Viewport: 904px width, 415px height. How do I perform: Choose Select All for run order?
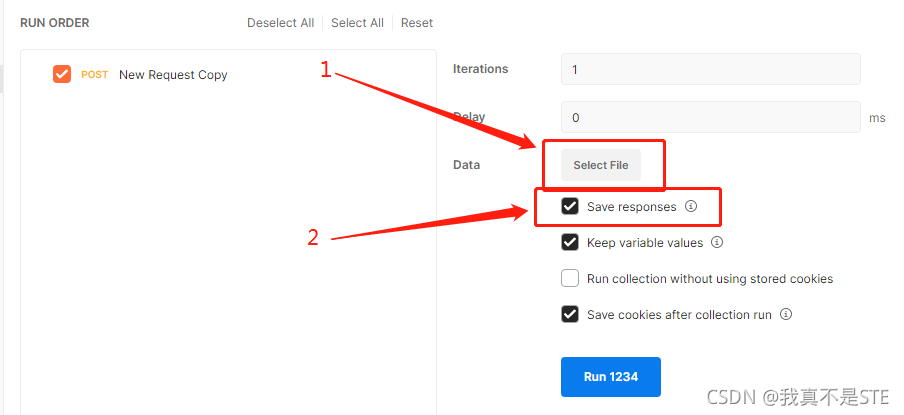[x=357, y=23]
